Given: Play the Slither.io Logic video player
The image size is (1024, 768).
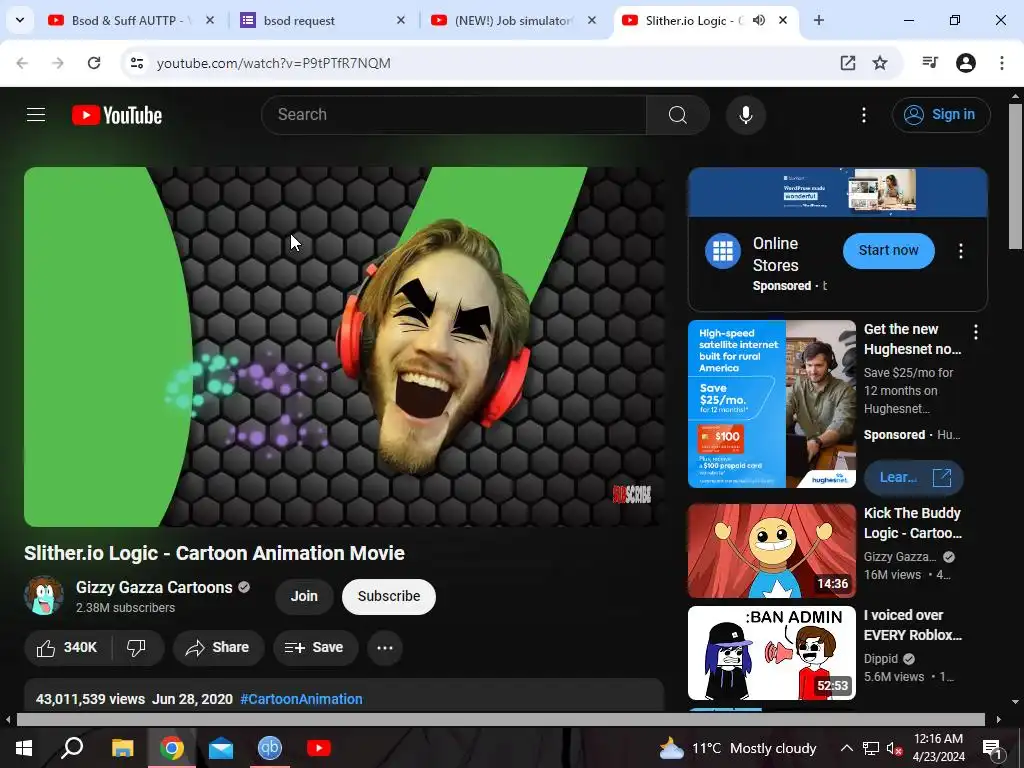Looking at the screenshot, I should tap(344, 347).
